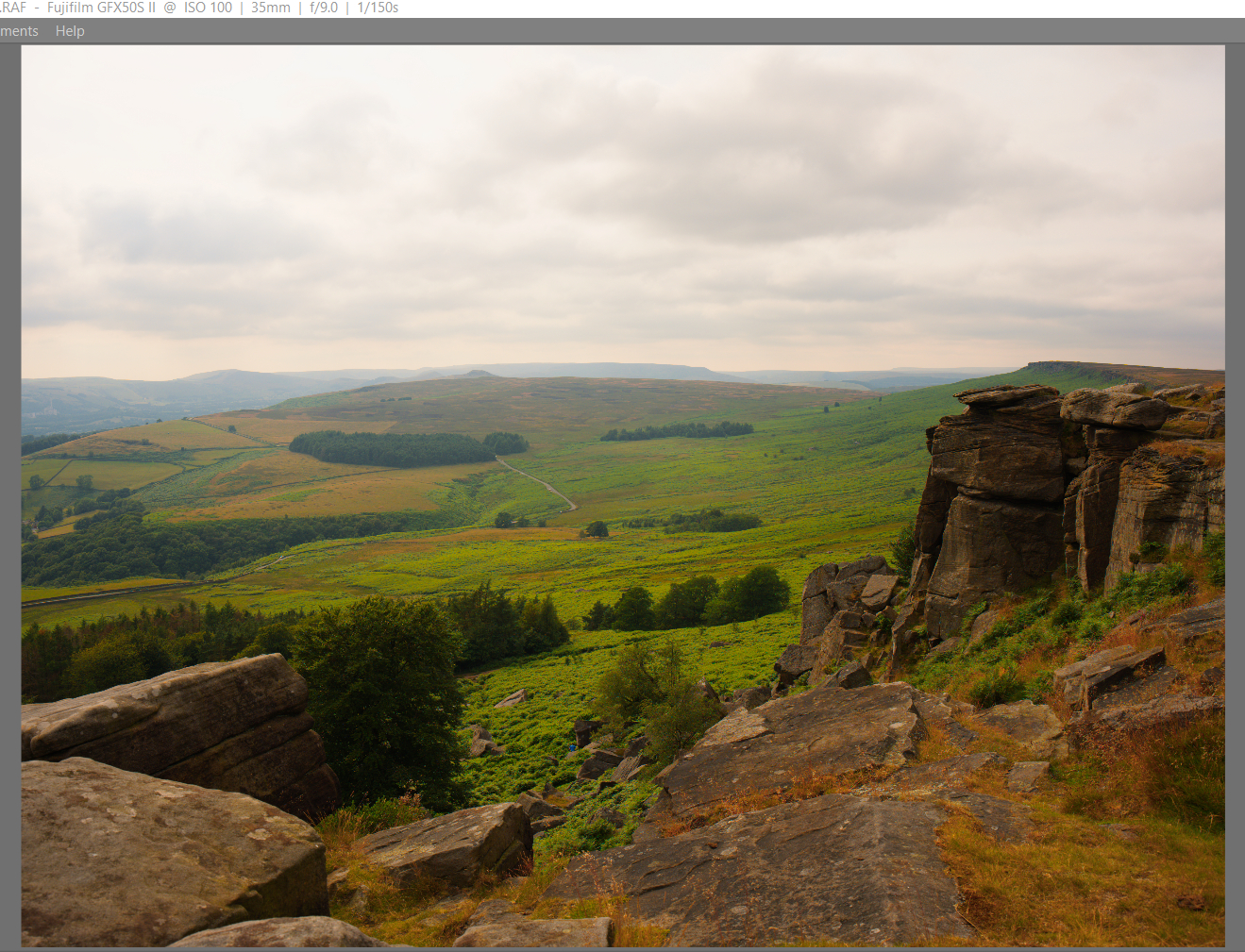Click the '1/150s' shutter speed text
This screenshot has width=1245, height=952.
pyautogui.click(x=378, y=8)
